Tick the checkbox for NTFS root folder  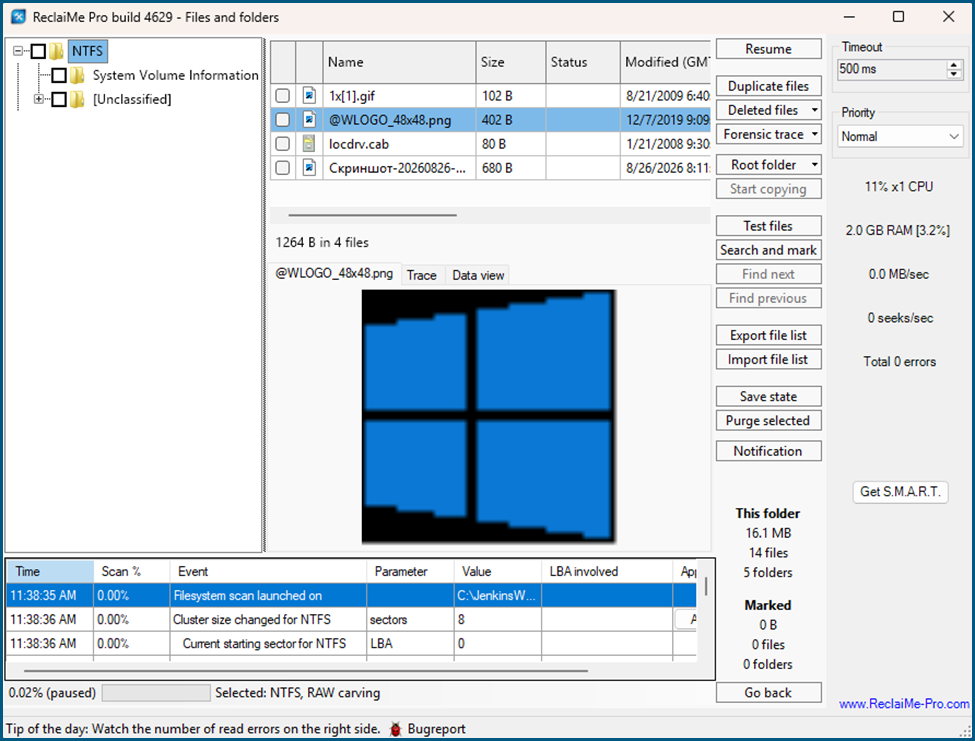(39, 51)
